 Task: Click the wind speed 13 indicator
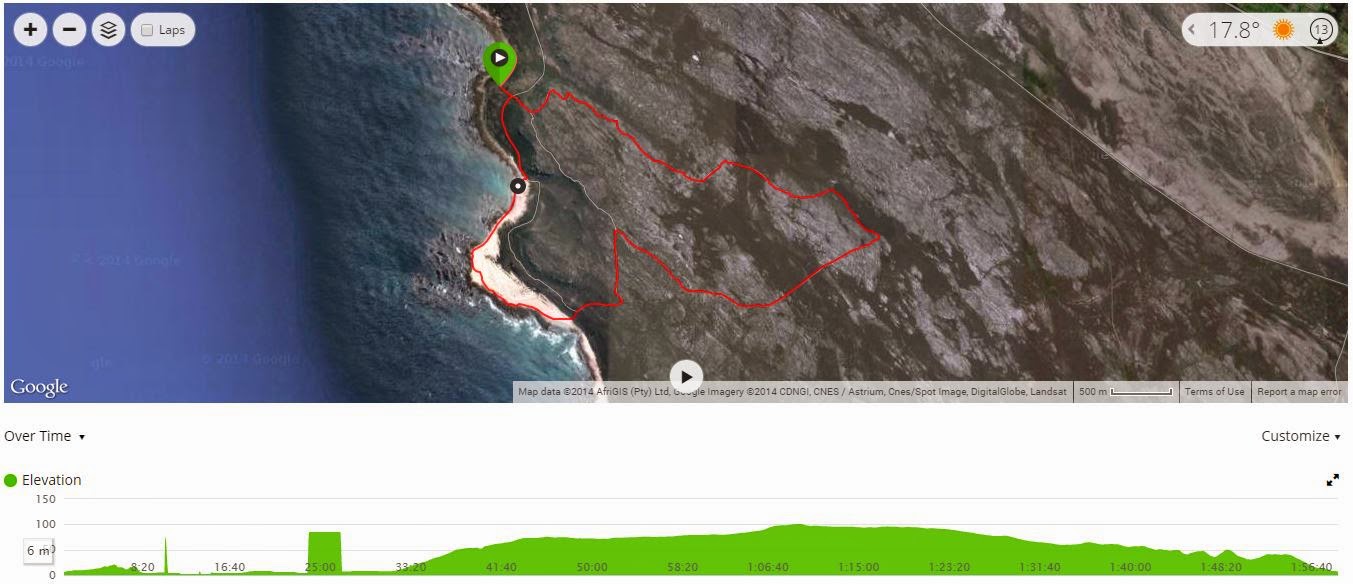[x=1321, y=30]
